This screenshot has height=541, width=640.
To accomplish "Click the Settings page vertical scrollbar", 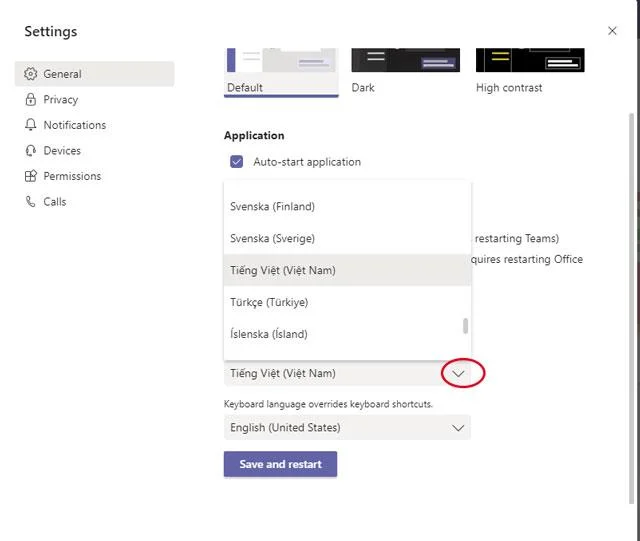I will click(x=631, y=308).
